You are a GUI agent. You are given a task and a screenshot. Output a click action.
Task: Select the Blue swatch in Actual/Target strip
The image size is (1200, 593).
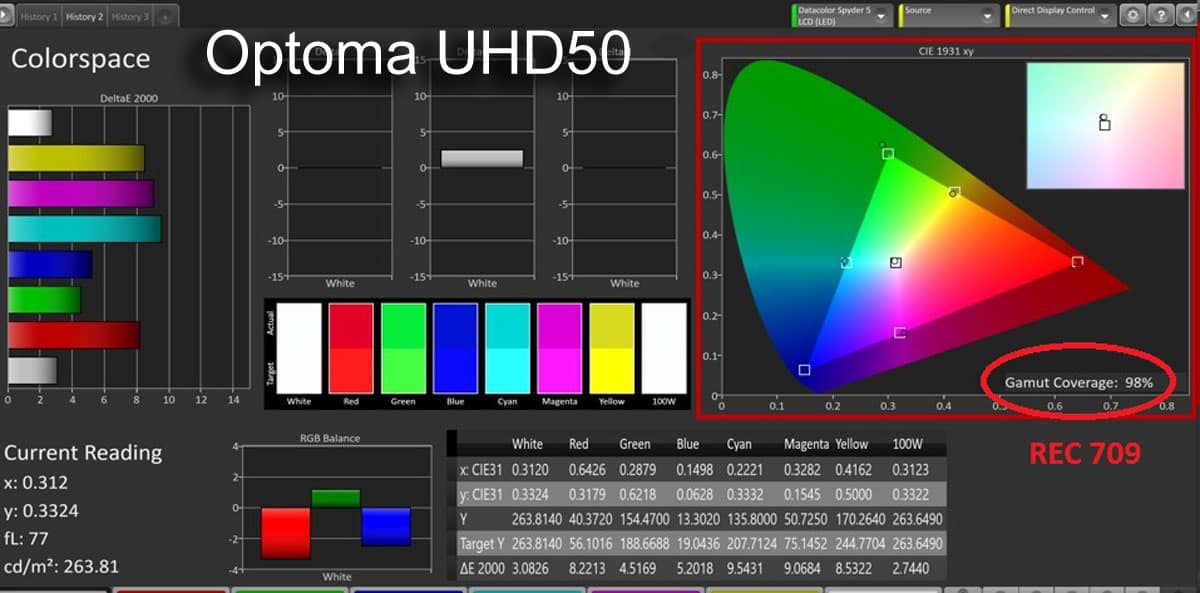click(455, 348)
